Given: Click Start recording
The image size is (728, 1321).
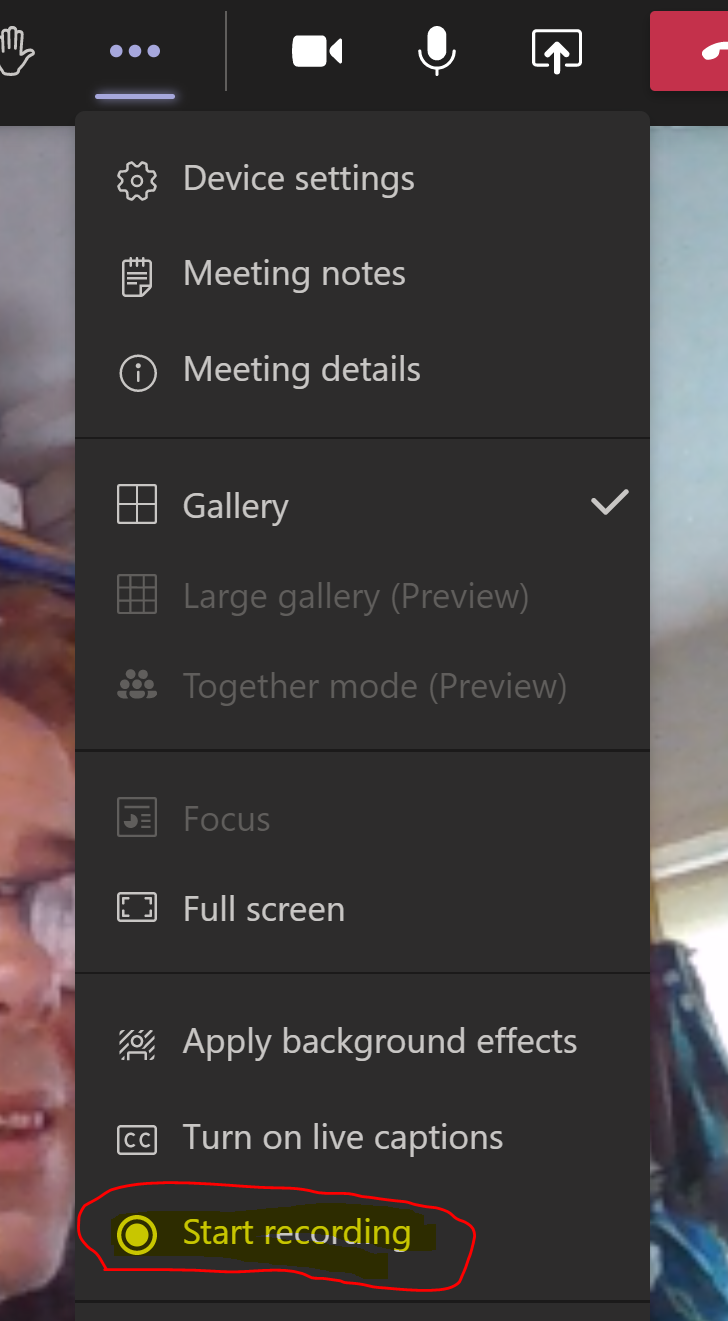Looking at the screenshot, I should [362, 1234].
